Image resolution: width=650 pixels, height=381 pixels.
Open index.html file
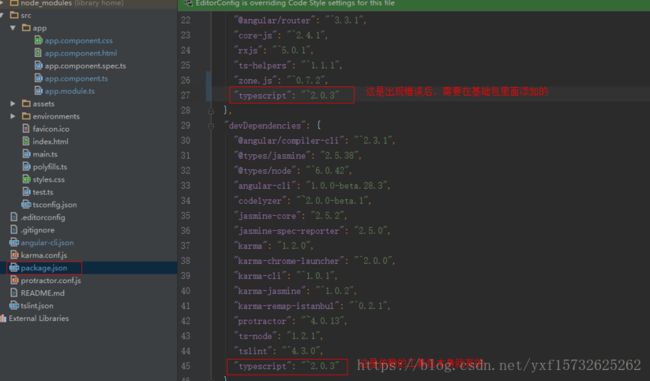pos(50,141)
